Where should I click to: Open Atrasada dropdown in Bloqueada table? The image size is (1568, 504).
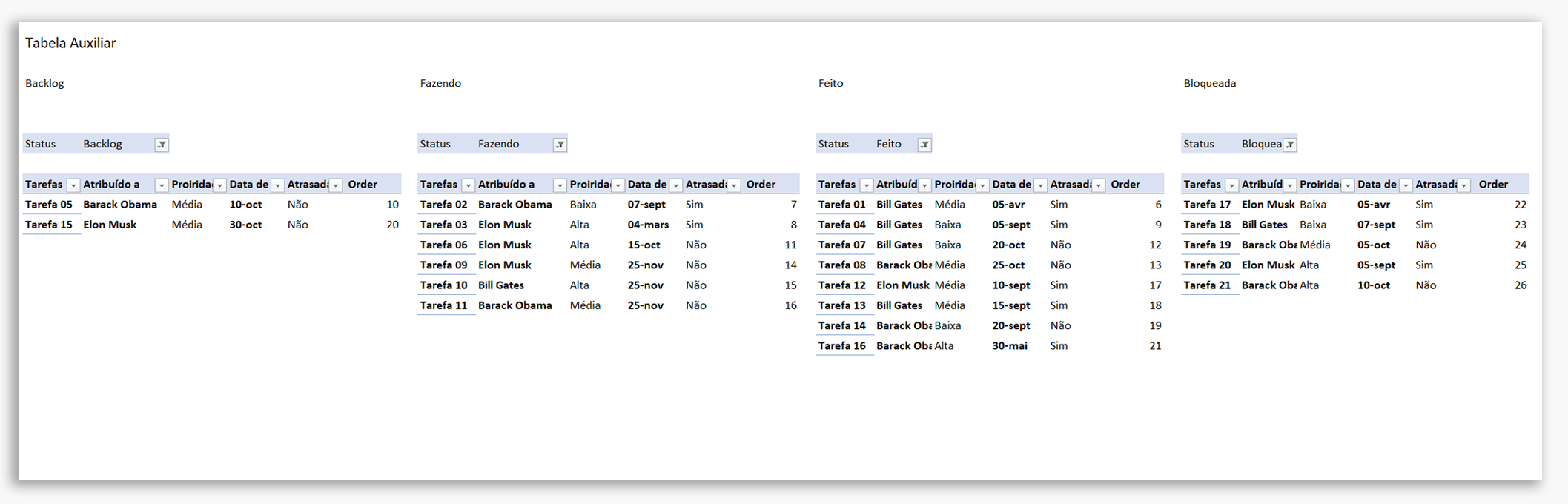pyautogui.click(x=1463, y=185)
